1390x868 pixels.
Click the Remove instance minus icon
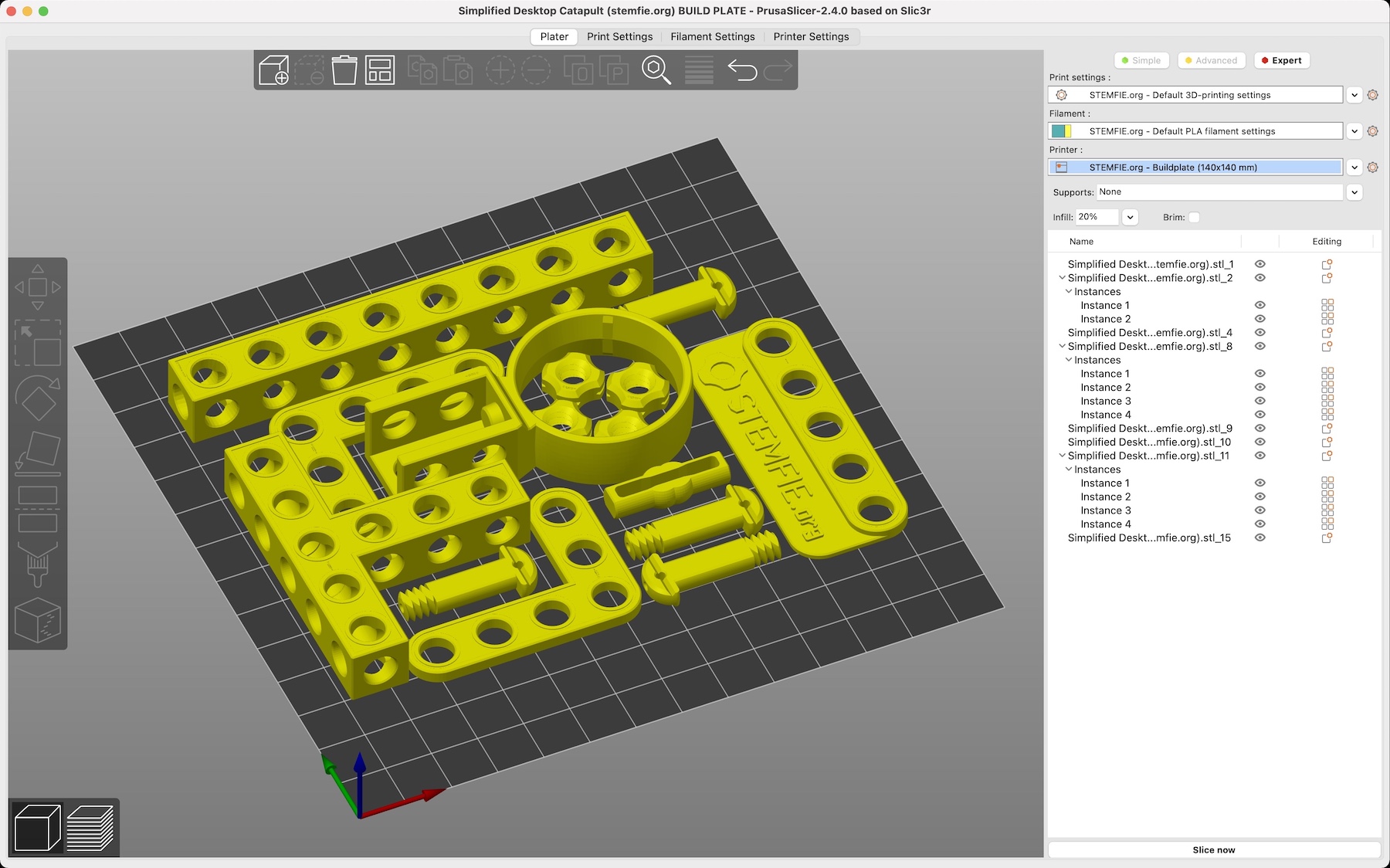(x=536, y=70)
